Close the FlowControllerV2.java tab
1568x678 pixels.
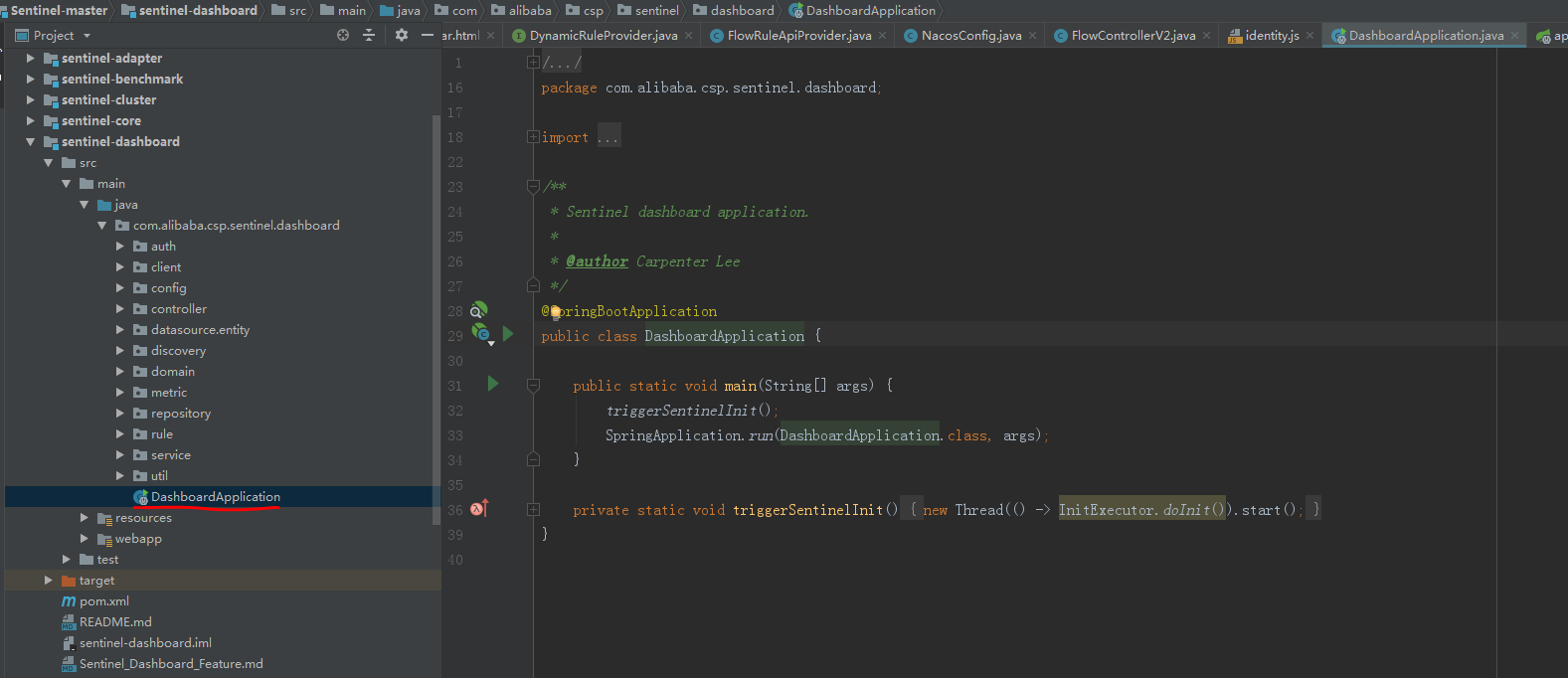tap(1207, 36)
